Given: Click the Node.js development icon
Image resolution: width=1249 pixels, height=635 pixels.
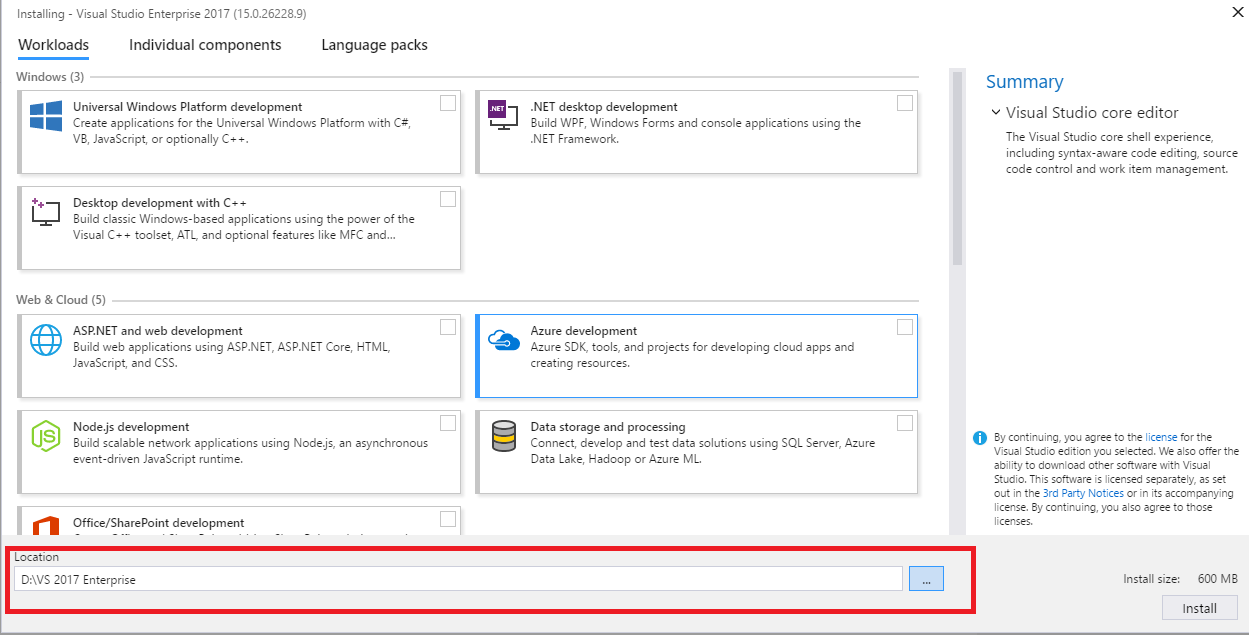Looking at the screenshot, I should (45, 436).
